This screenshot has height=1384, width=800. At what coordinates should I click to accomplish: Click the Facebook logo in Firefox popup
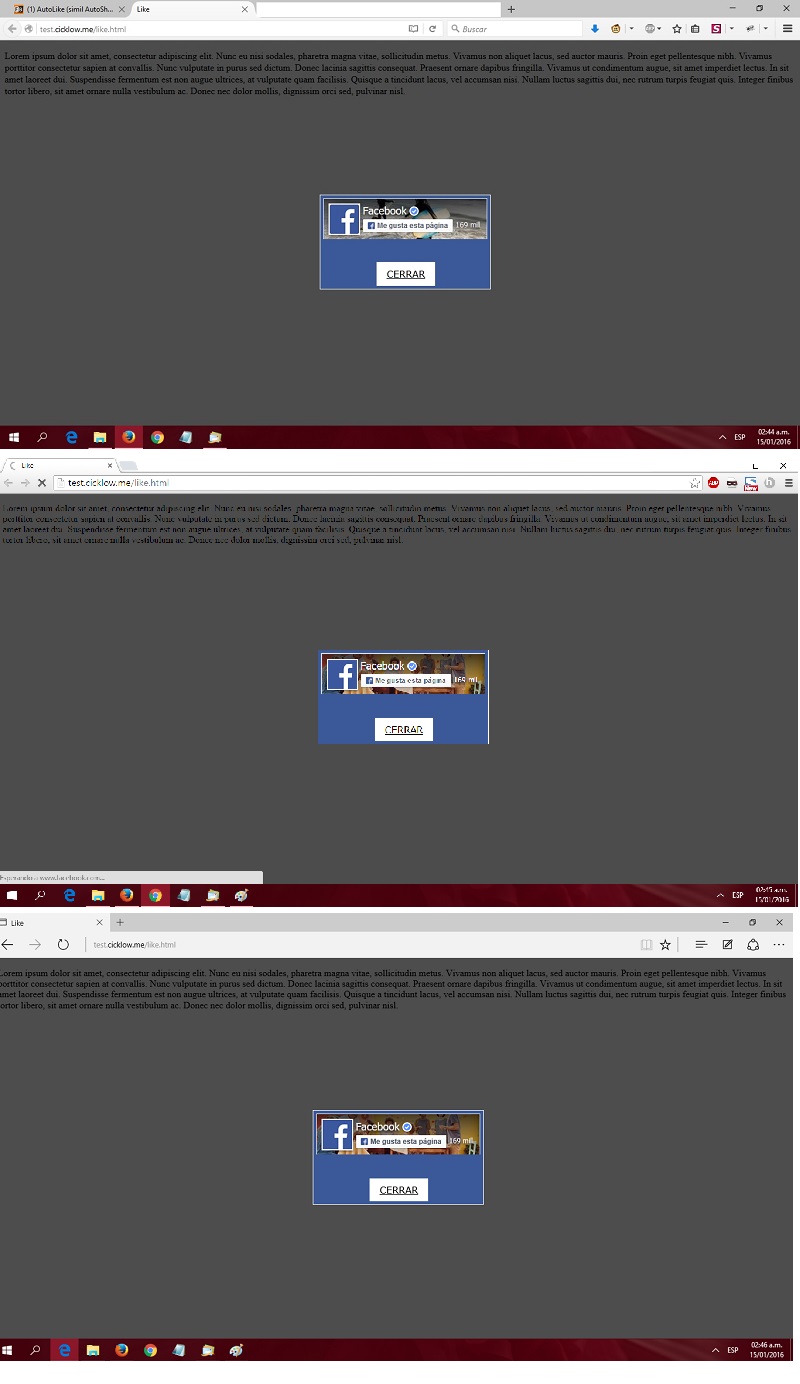point(344,220)
